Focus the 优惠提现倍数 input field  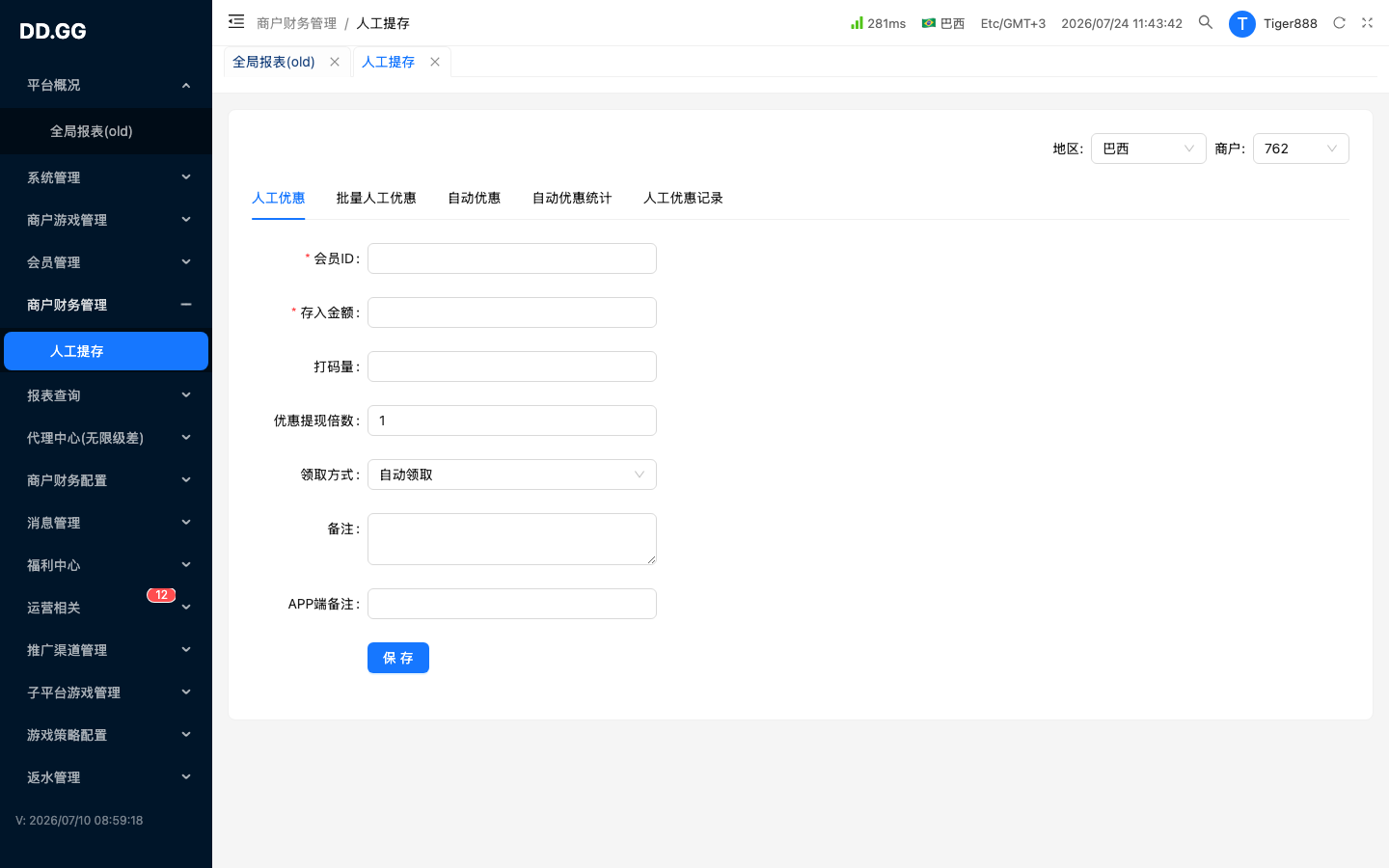(511, 420)
